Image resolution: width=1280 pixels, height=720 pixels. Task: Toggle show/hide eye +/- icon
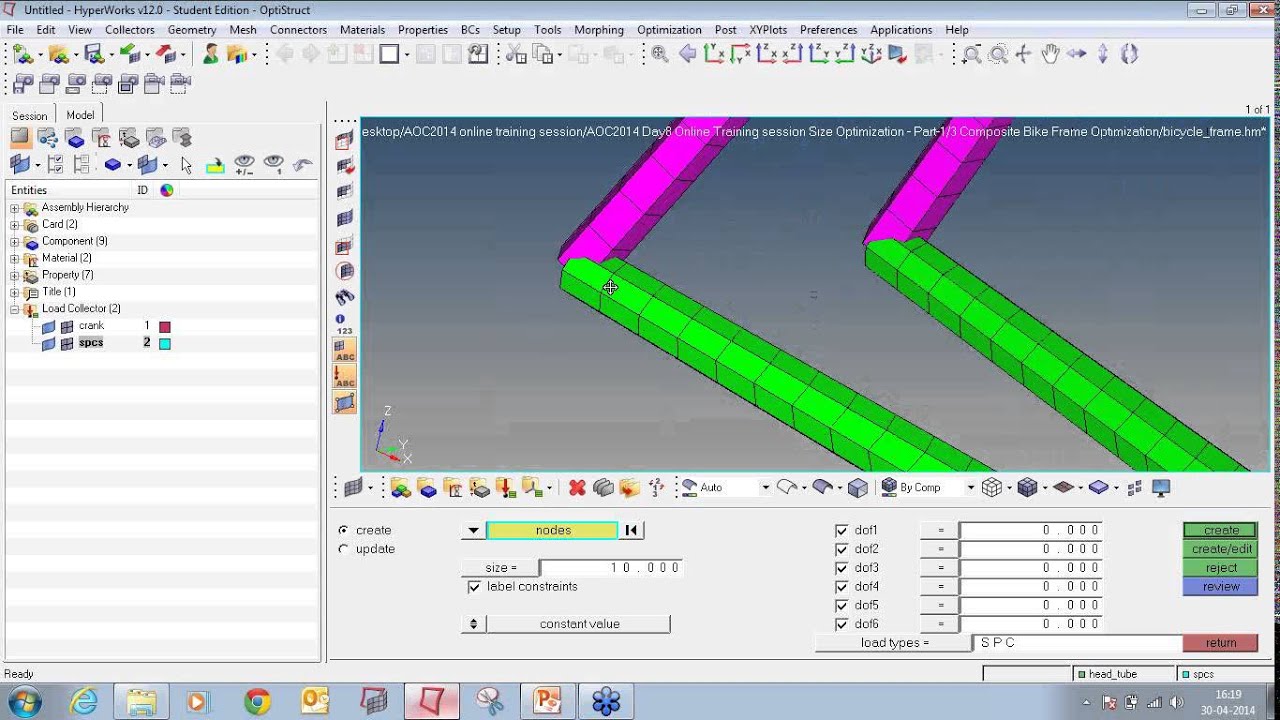(244, 165)
